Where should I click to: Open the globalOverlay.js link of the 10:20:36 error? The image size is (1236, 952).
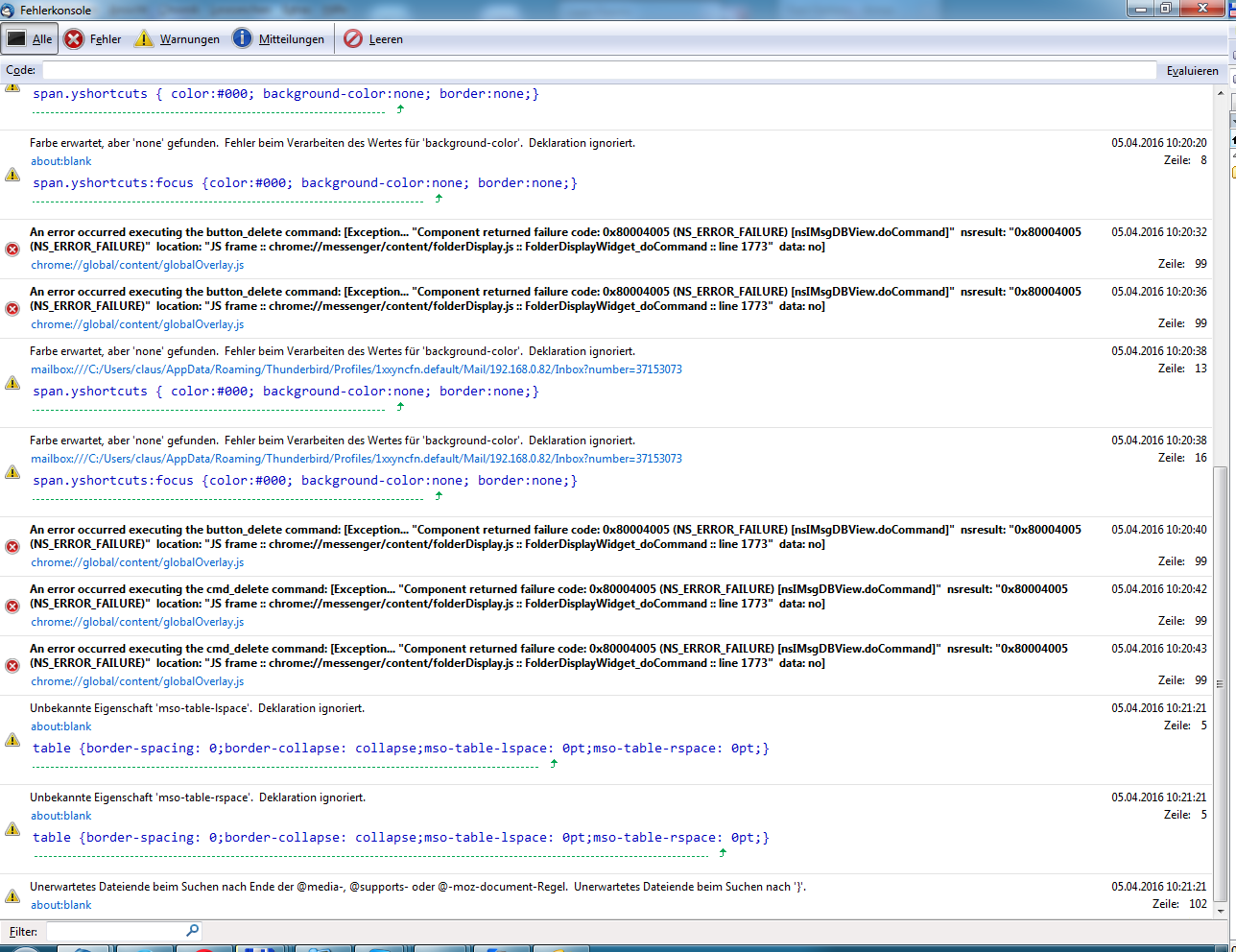click(x=137, y=324)
